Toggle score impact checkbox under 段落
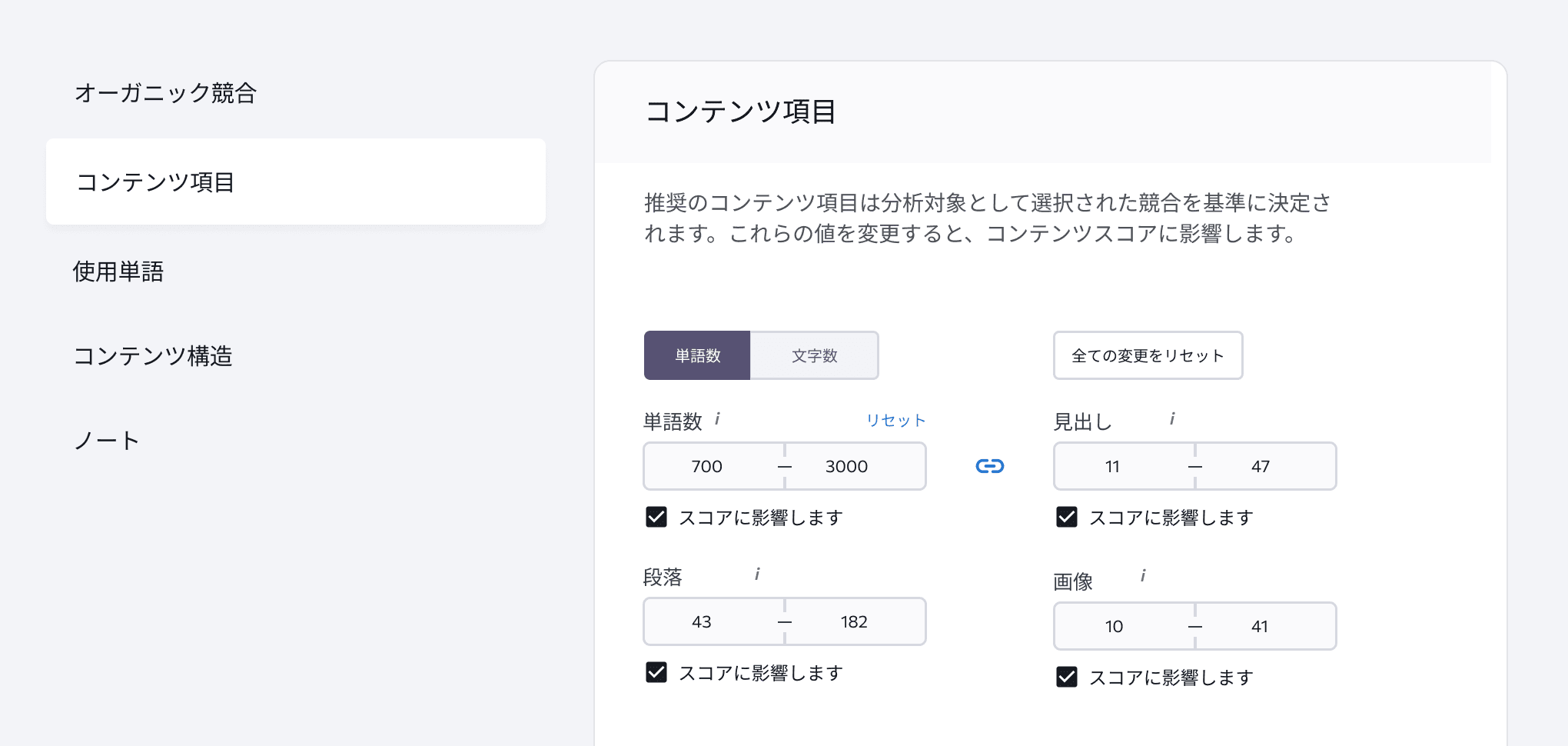This screenshot has width=1568, height=746. pos(656,673)
